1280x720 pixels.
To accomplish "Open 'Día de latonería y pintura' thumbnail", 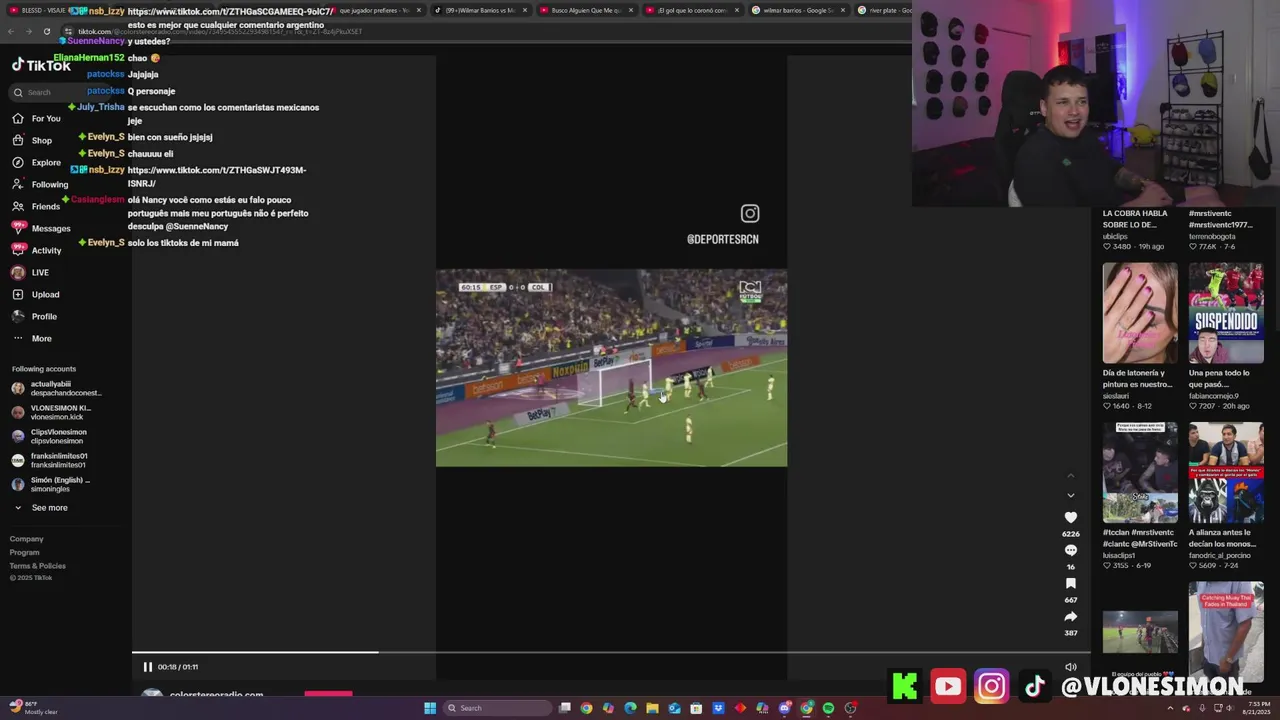I will 1140,313.
